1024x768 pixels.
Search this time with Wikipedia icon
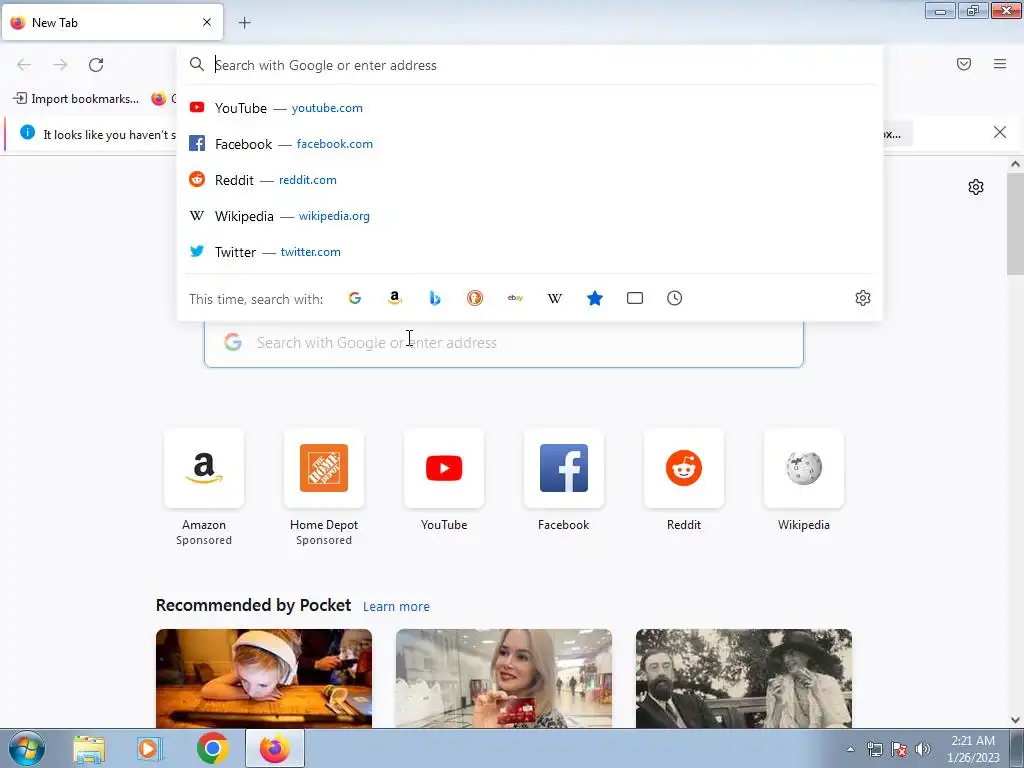555,298
